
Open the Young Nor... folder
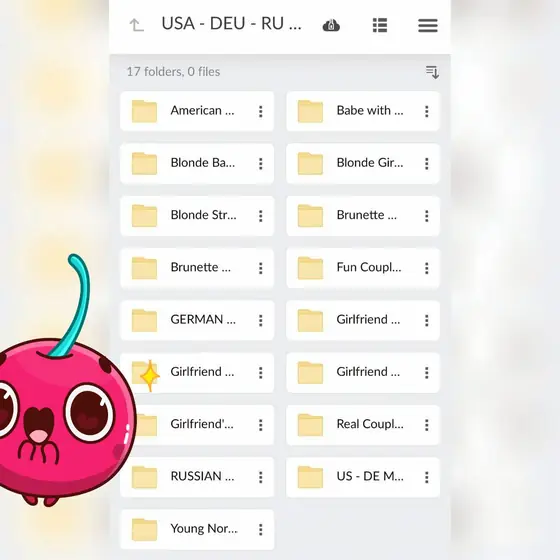click(197, 529)
